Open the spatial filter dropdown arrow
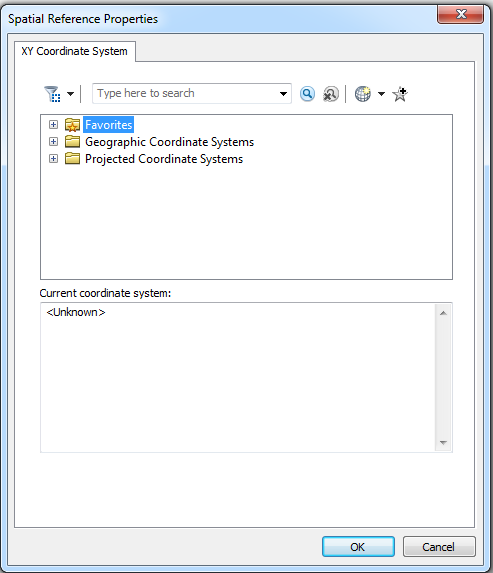 [71, 94]
